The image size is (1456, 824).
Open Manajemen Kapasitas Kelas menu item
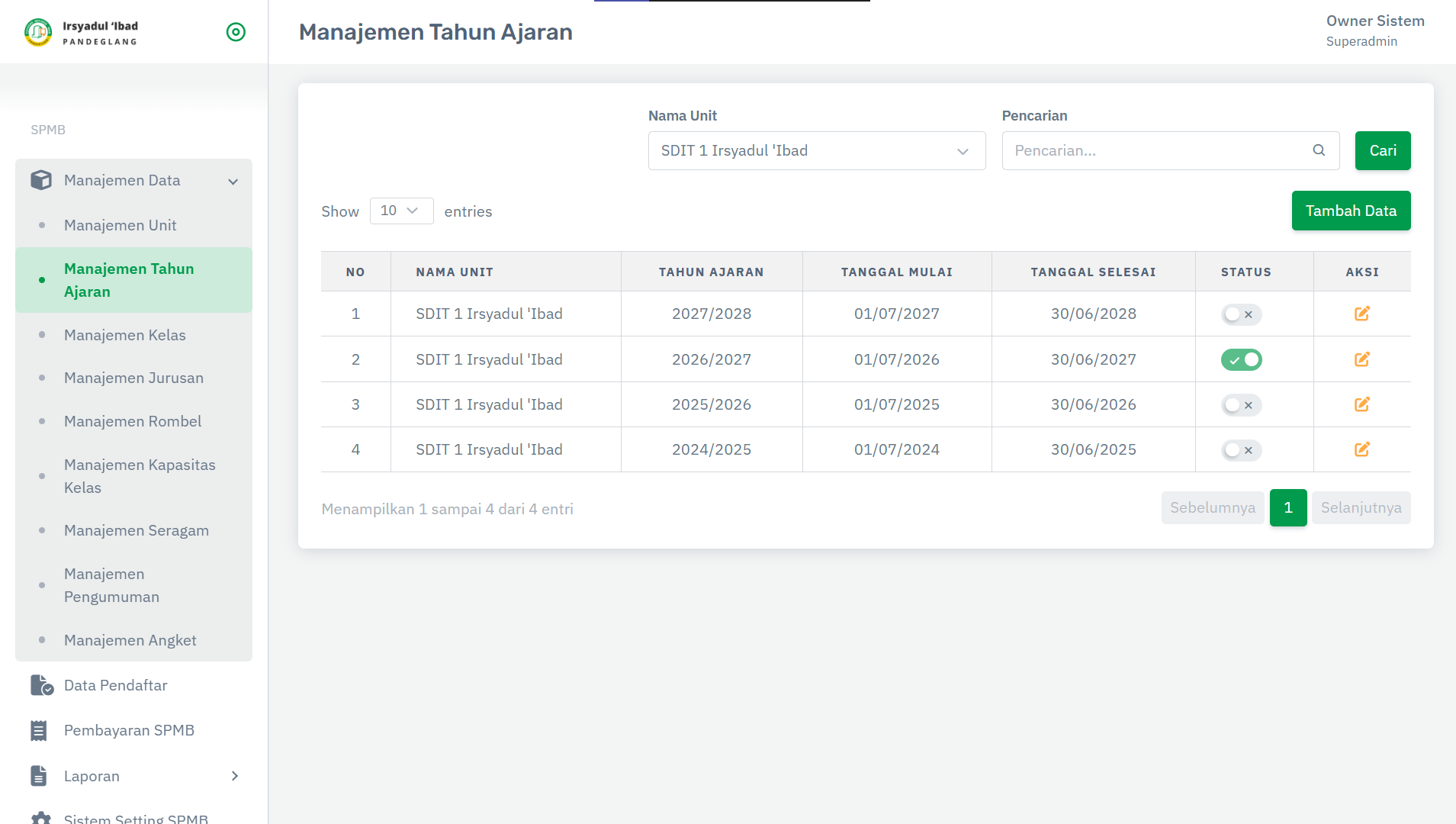click(x=133, y=476)
